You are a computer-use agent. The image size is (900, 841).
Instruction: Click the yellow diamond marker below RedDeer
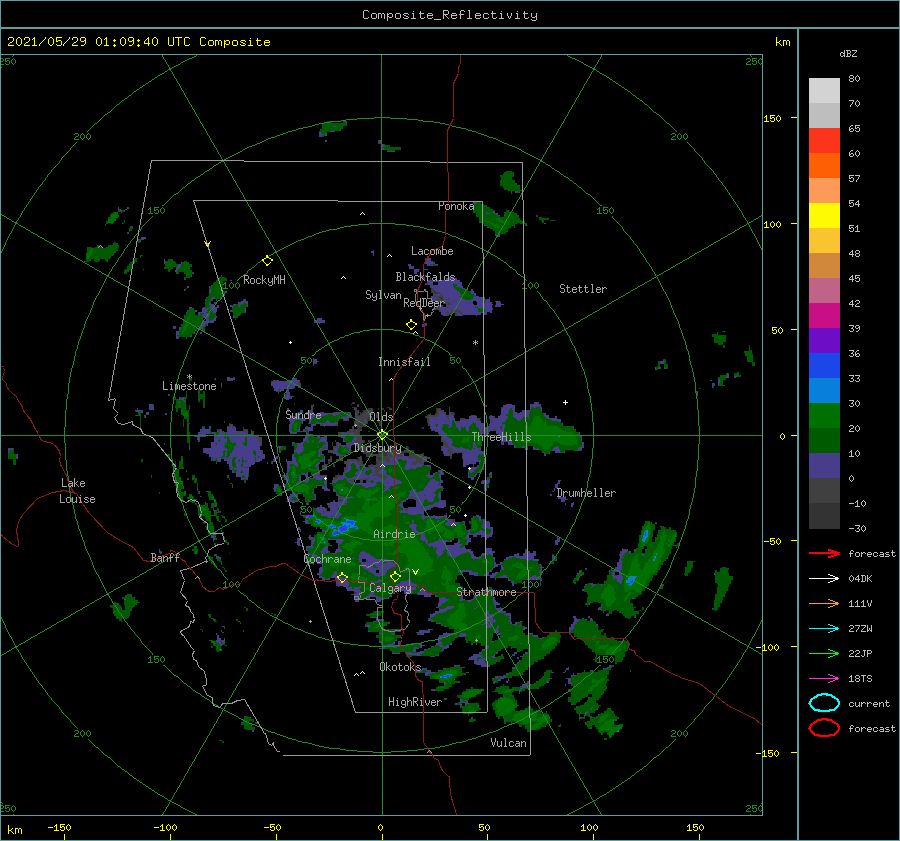click(x=411, y=325)
